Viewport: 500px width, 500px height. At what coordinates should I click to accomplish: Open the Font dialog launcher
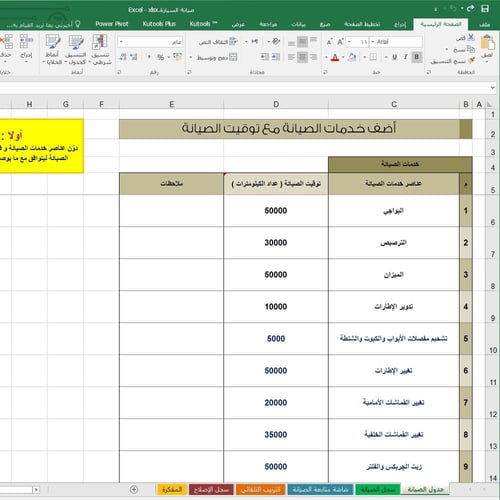325,72
